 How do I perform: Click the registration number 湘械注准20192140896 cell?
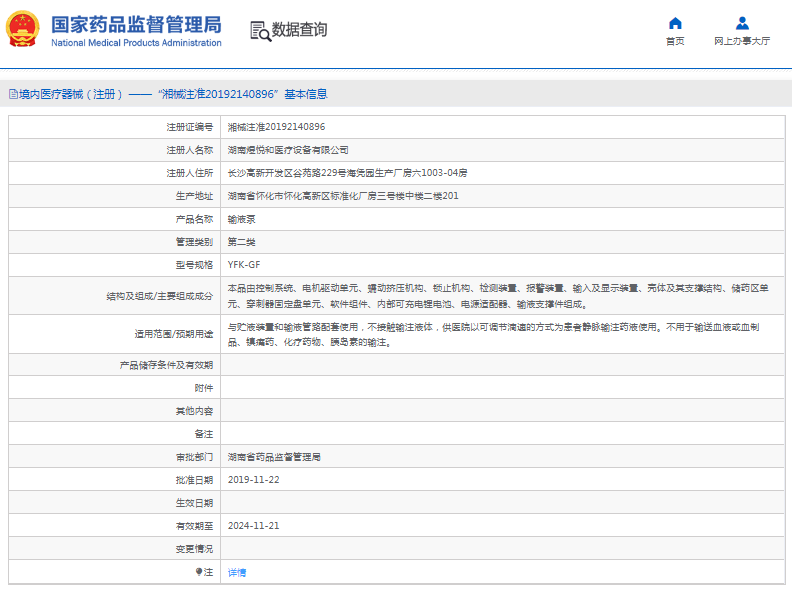[276, 127]
